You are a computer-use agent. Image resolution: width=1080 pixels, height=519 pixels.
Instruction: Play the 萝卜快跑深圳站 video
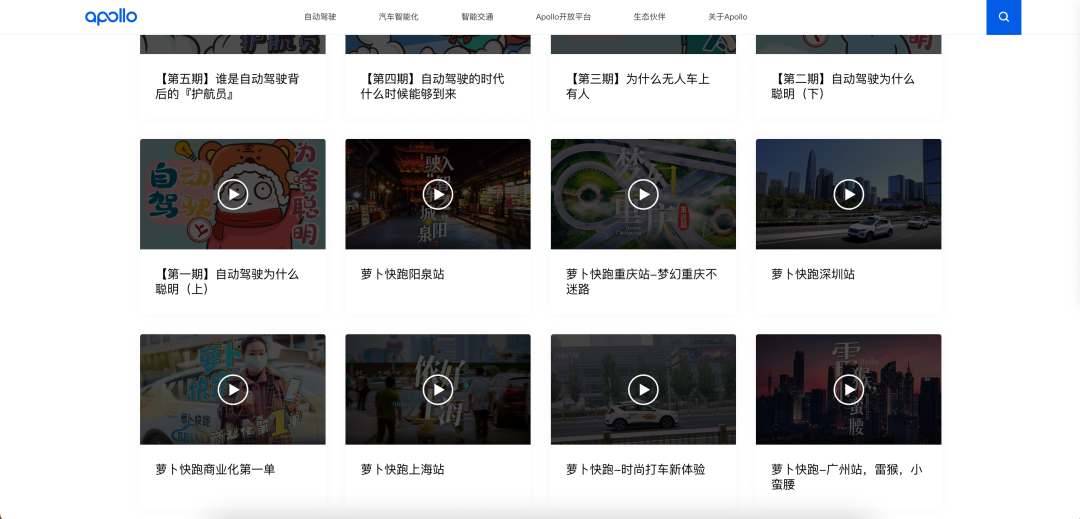[849, 194]
